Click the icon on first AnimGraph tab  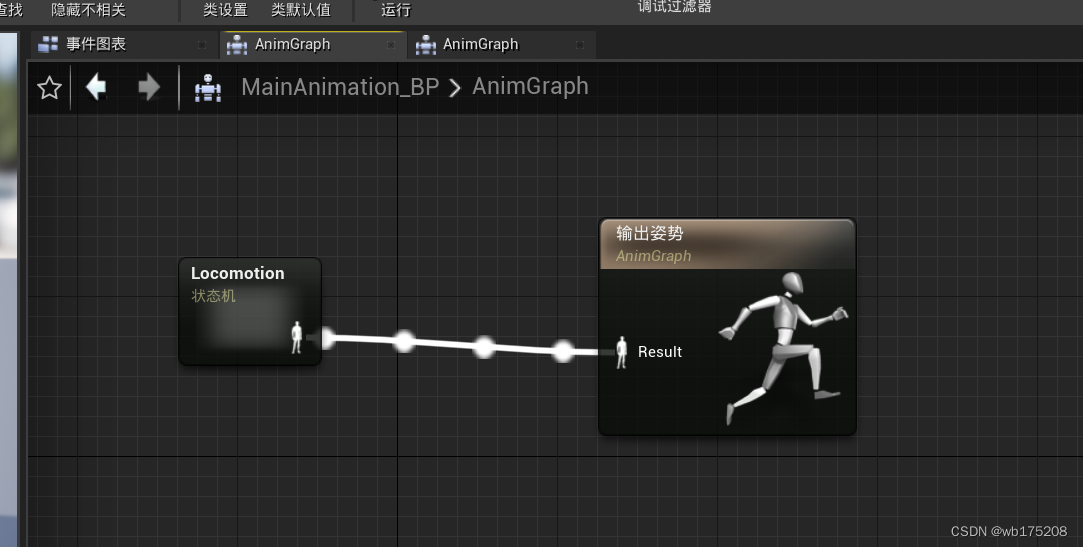point(237,45)
